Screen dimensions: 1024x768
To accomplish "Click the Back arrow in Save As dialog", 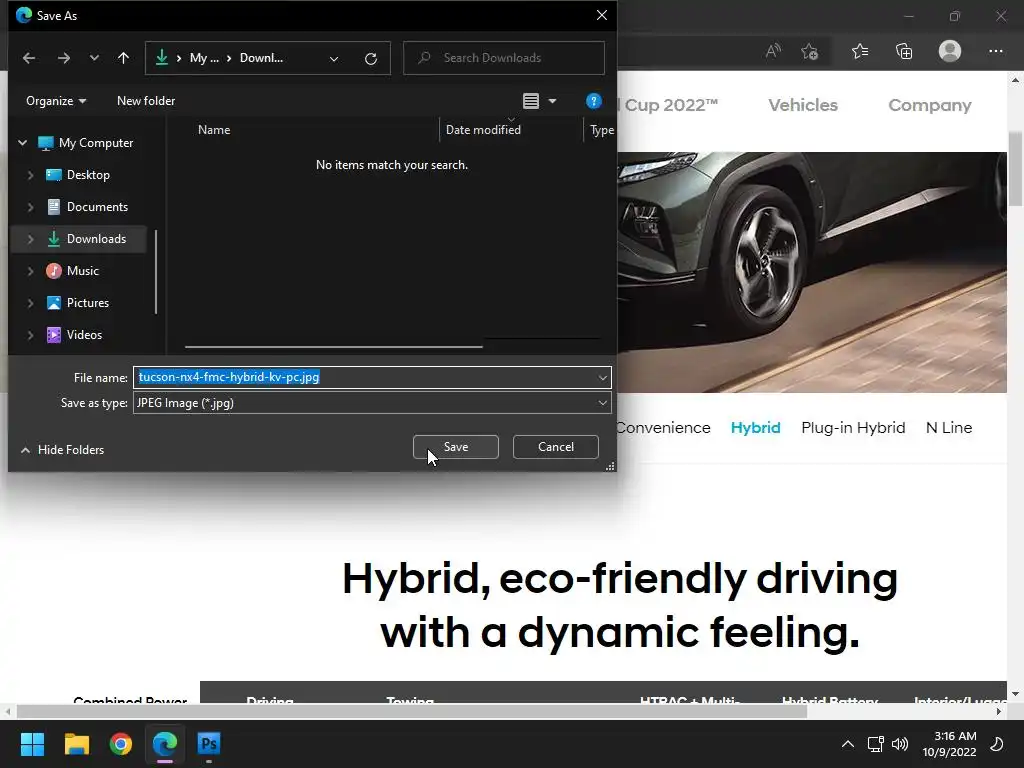I will click(29, 58).
